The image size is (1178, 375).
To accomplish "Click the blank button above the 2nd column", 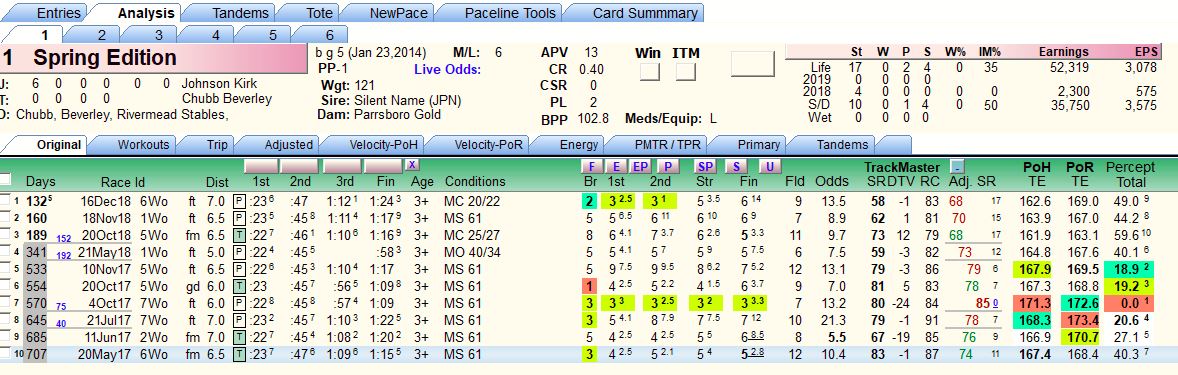I will coord(299,166).
